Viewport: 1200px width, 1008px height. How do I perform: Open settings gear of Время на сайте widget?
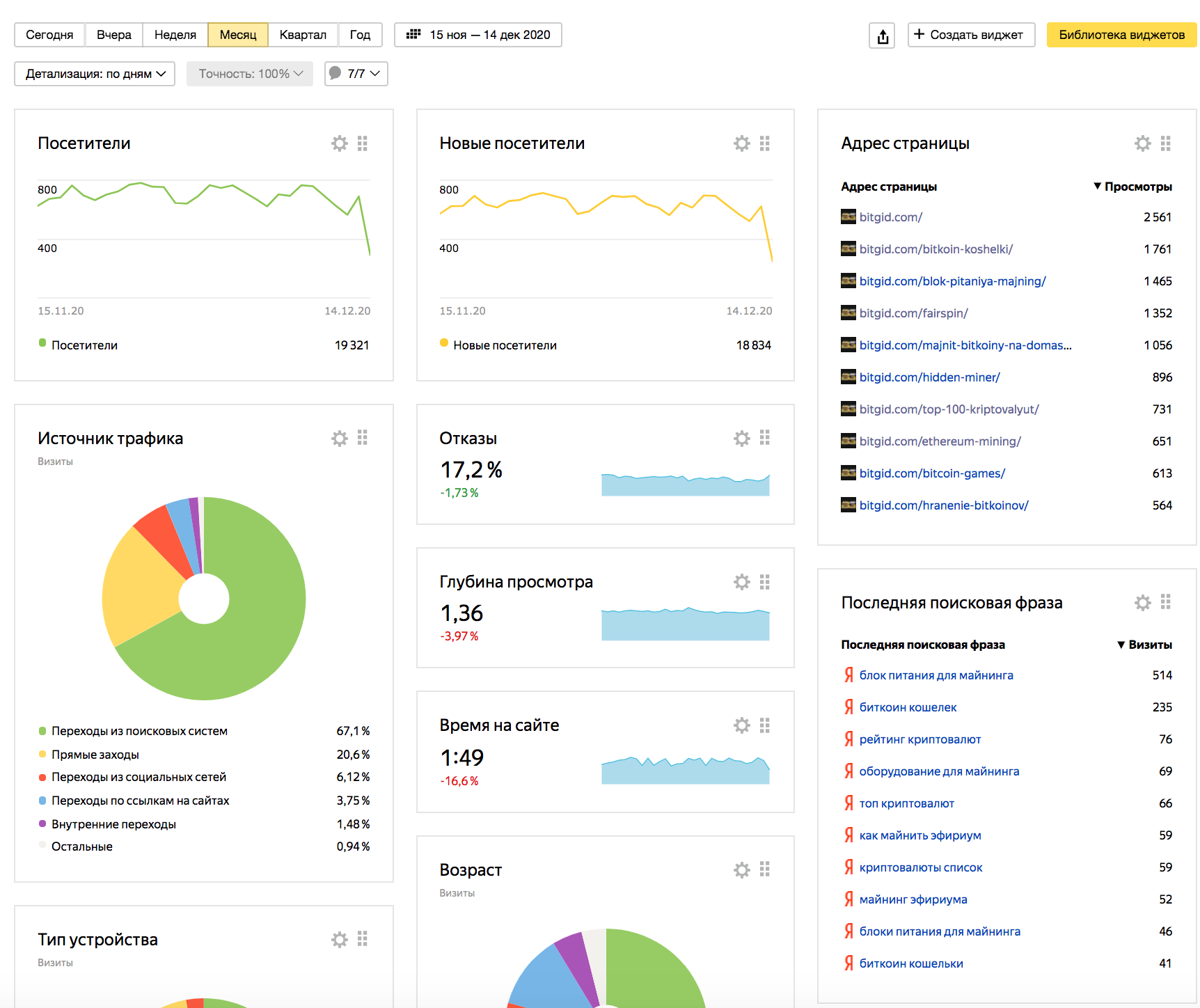(x=741, y=725)
